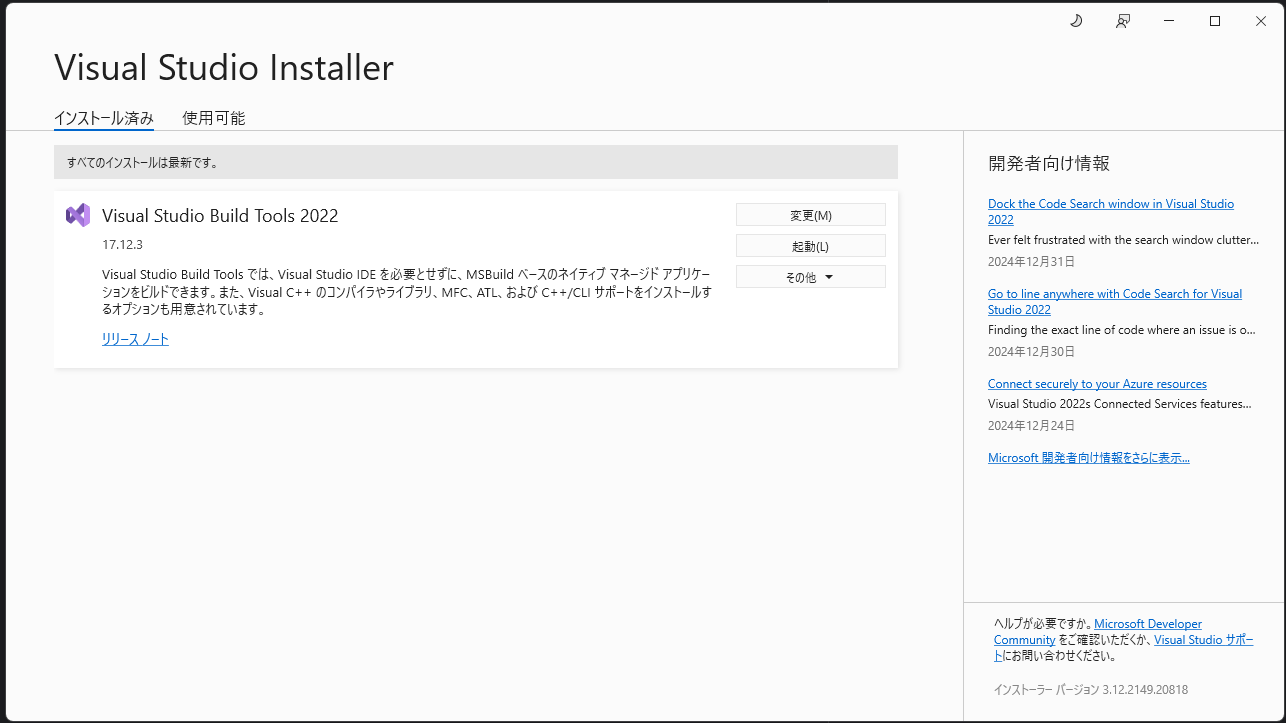Switch to the 使用可能 tab
Image resolution: width=1286 pixels, height=723 pixels.
tap(213, 118)
